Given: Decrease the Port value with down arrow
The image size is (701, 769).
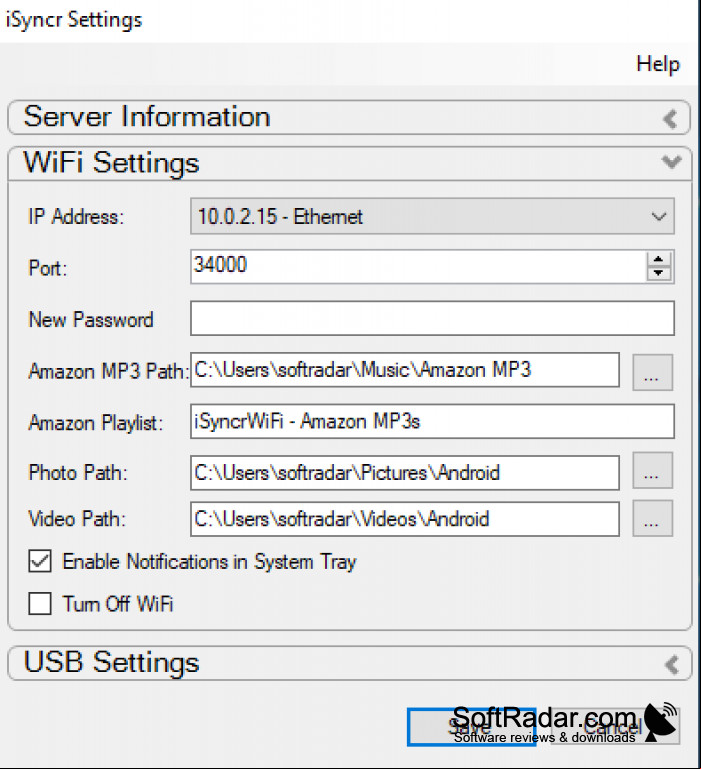Looking at the screenshot, I should (x=658, y=273).
